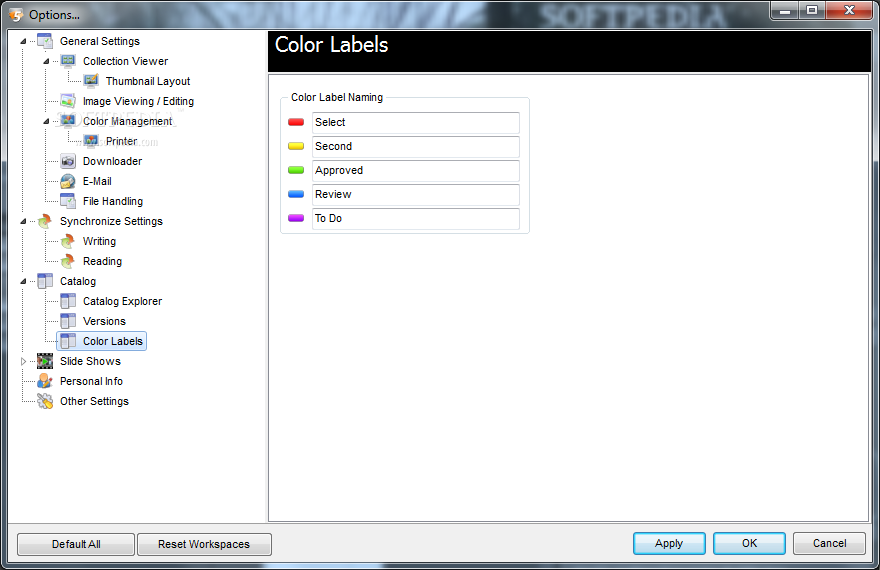Click the blue color label swatch

pyautogui.click(x=296, y=194)
